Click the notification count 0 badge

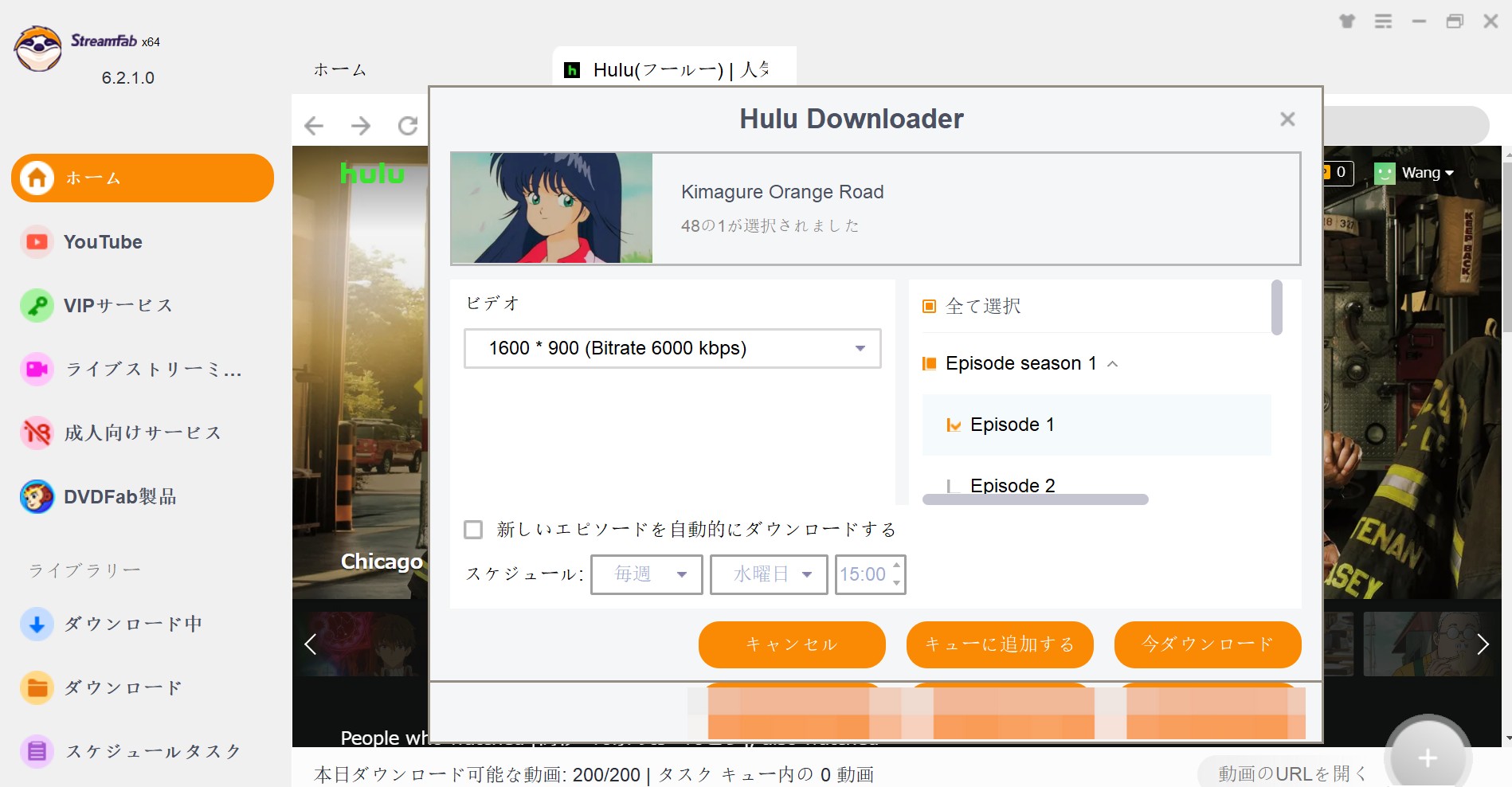(1338, 172)
